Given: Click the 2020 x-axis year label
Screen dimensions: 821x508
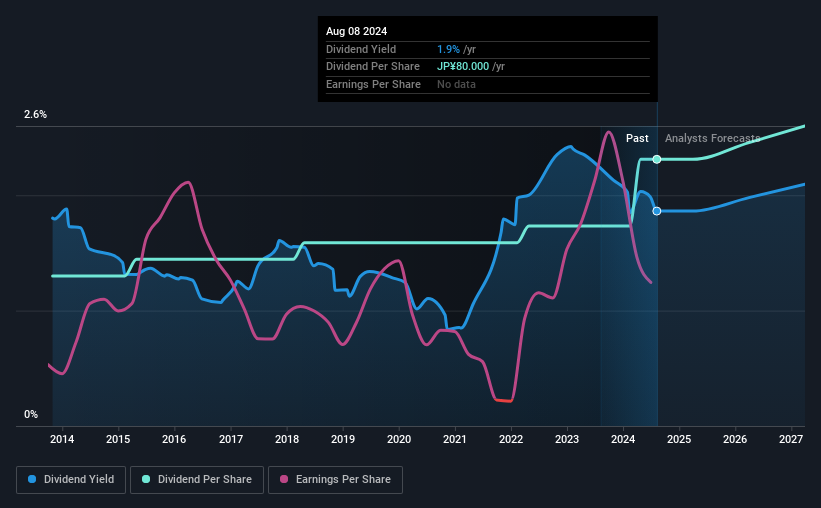Looking at the screenshot, I should pos(399,439).
